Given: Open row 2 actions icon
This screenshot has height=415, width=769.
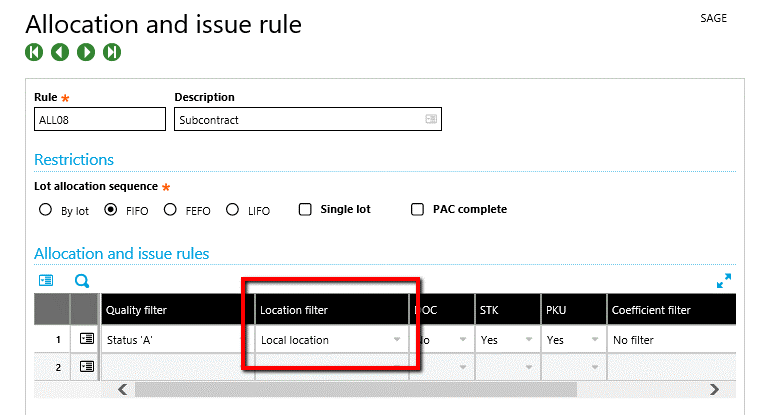Looking at the screenshot, I should 86,367.
